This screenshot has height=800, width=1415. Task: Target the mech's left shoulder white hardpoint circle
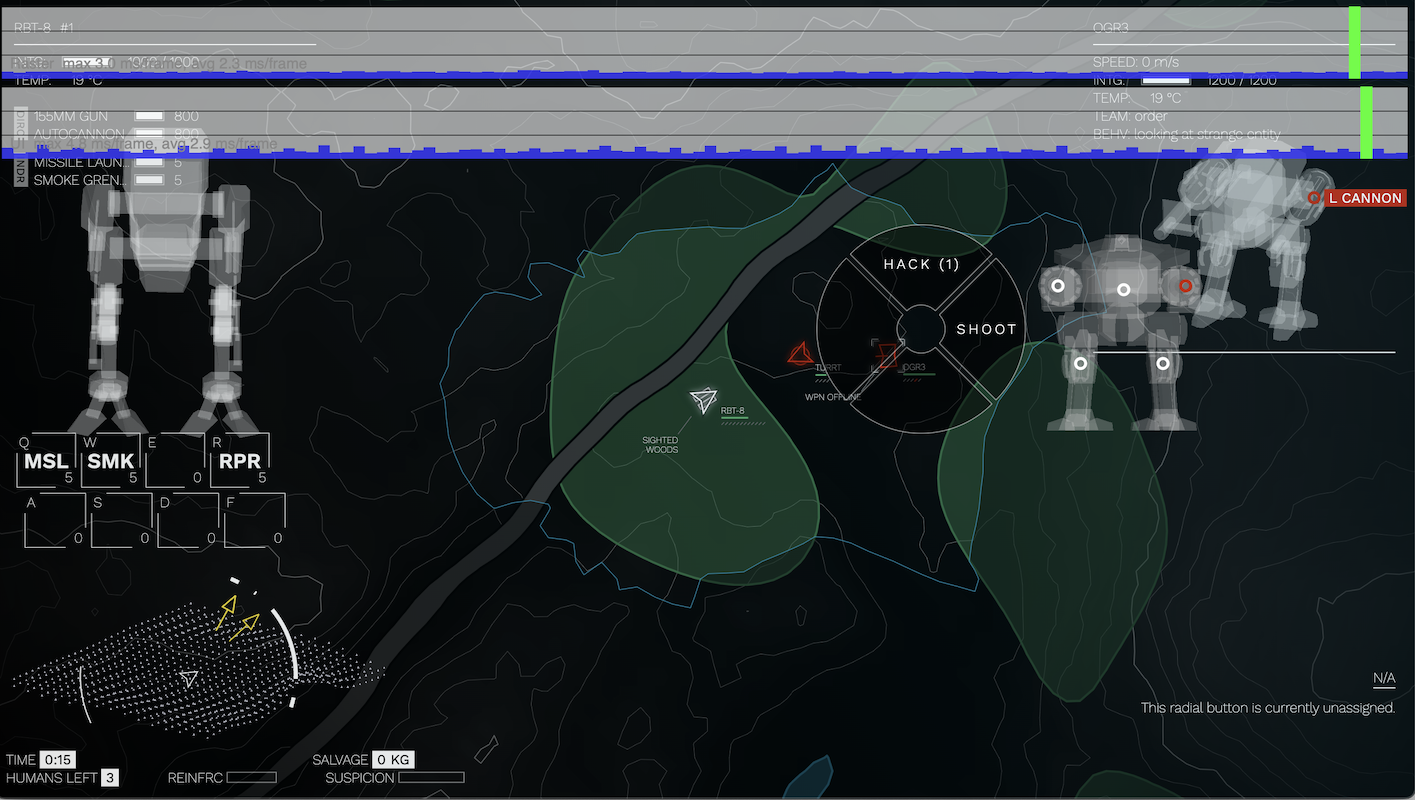[x=1056, y=286]
